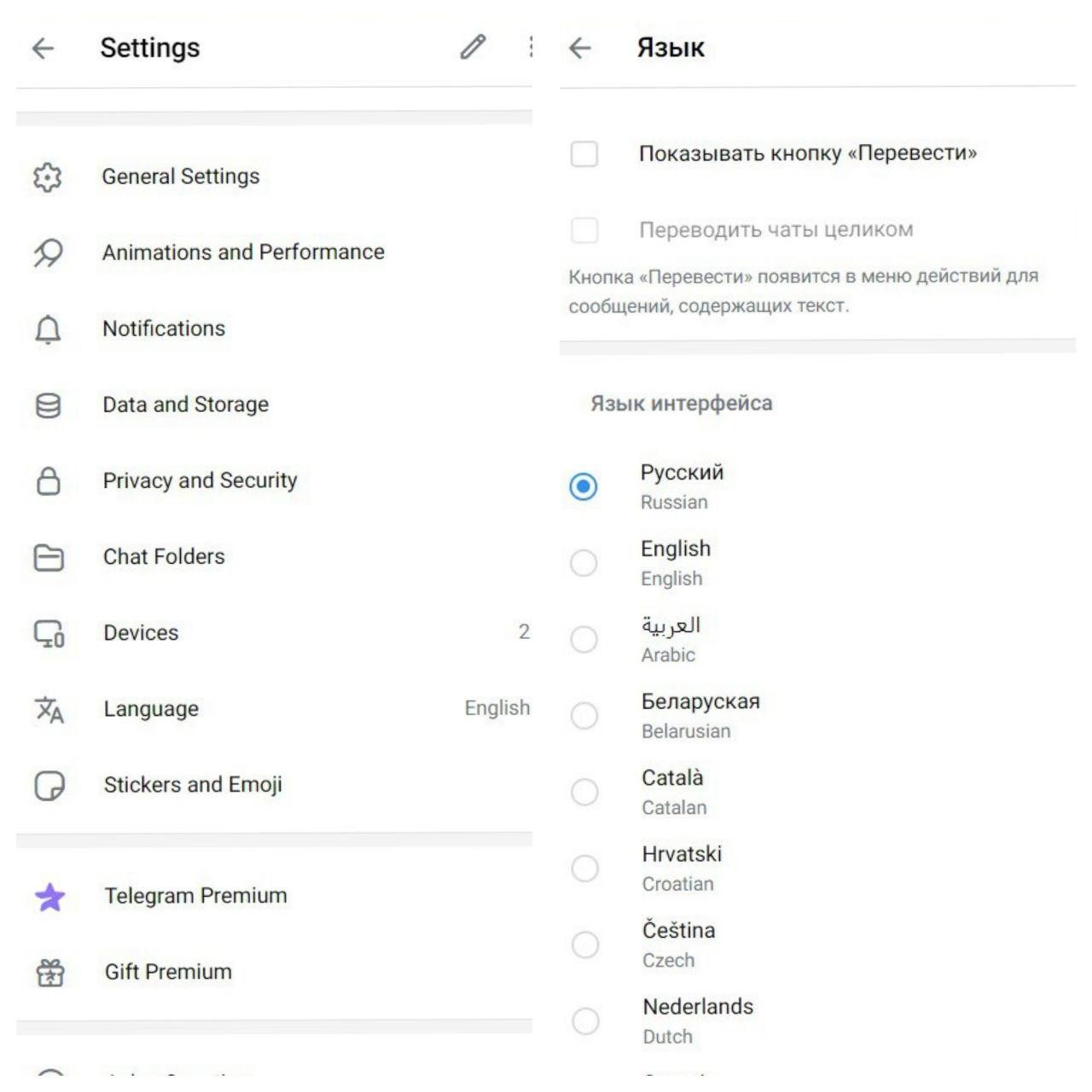Go back from the Язык screen
This screenshot has height=1092, width=1092.
(581, 49)
